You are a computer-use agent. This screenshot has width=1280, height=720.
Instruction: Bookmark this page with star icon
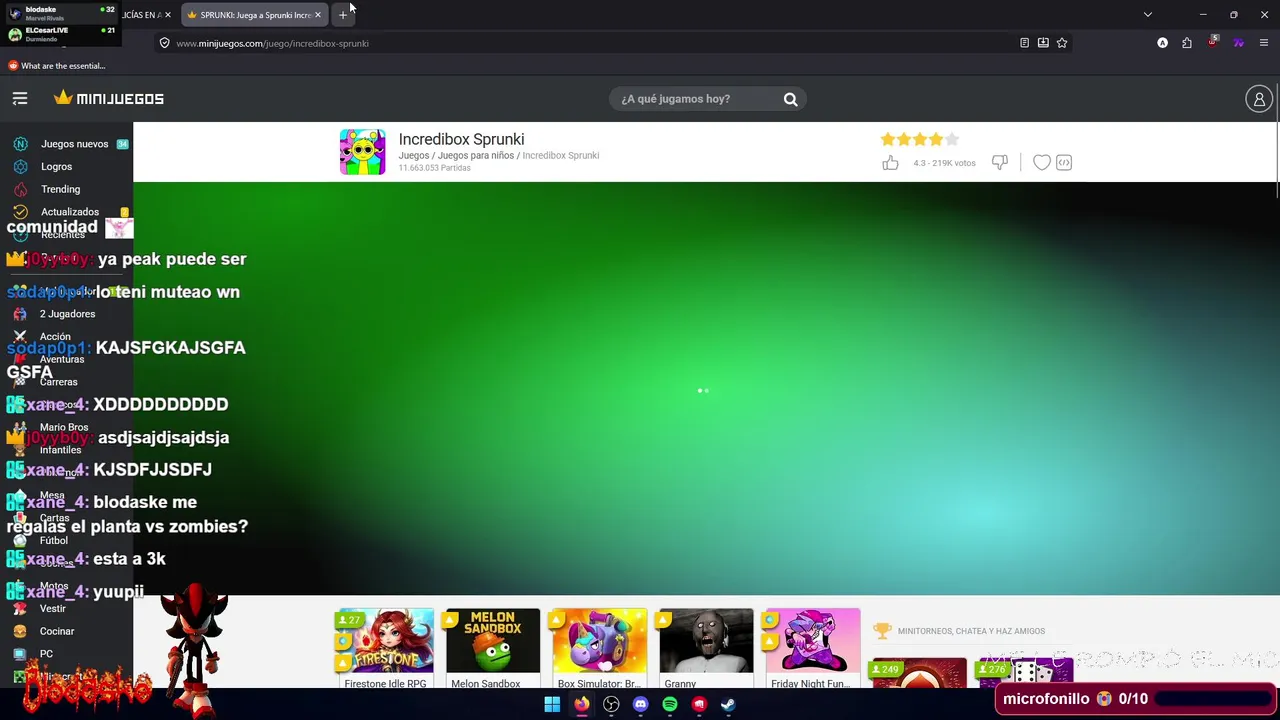pyautogui.click(x=1062, y=43)
